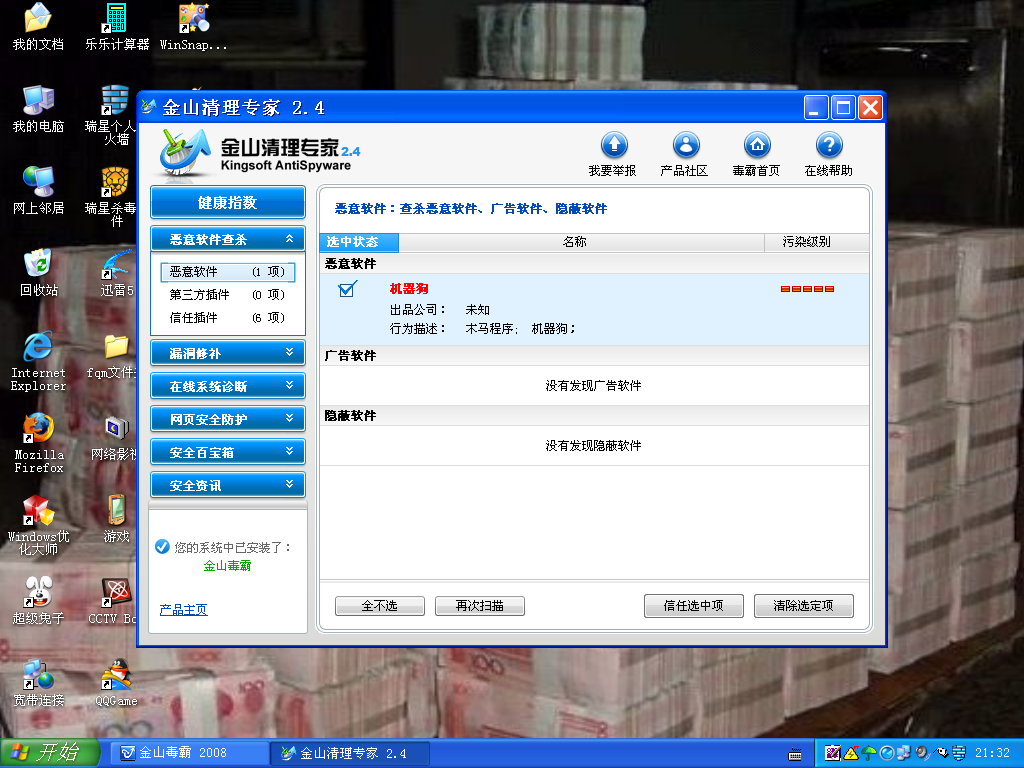Click the 金山毒霸 green link
The image size is (1024, 768).
[227, 566]
